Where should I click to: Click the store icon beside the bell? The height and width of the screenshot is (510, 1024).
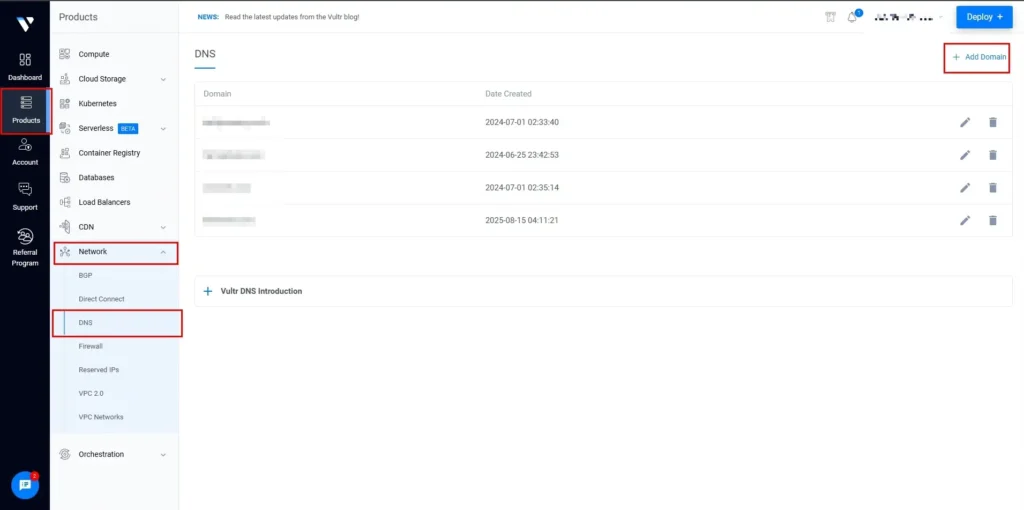[830, 18]
